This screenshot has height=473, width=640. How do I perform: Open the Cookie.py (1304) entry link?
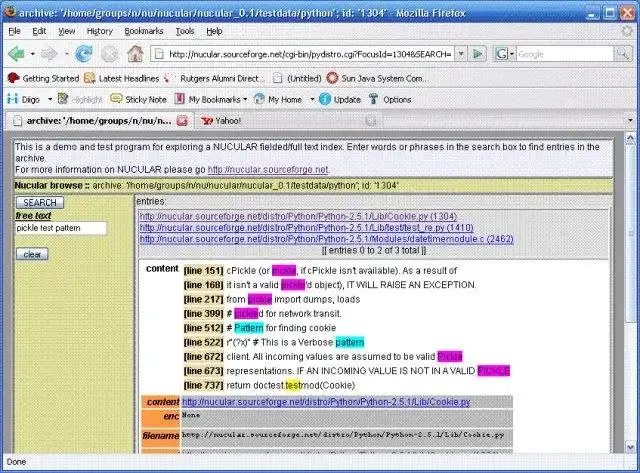click(298, 216)
